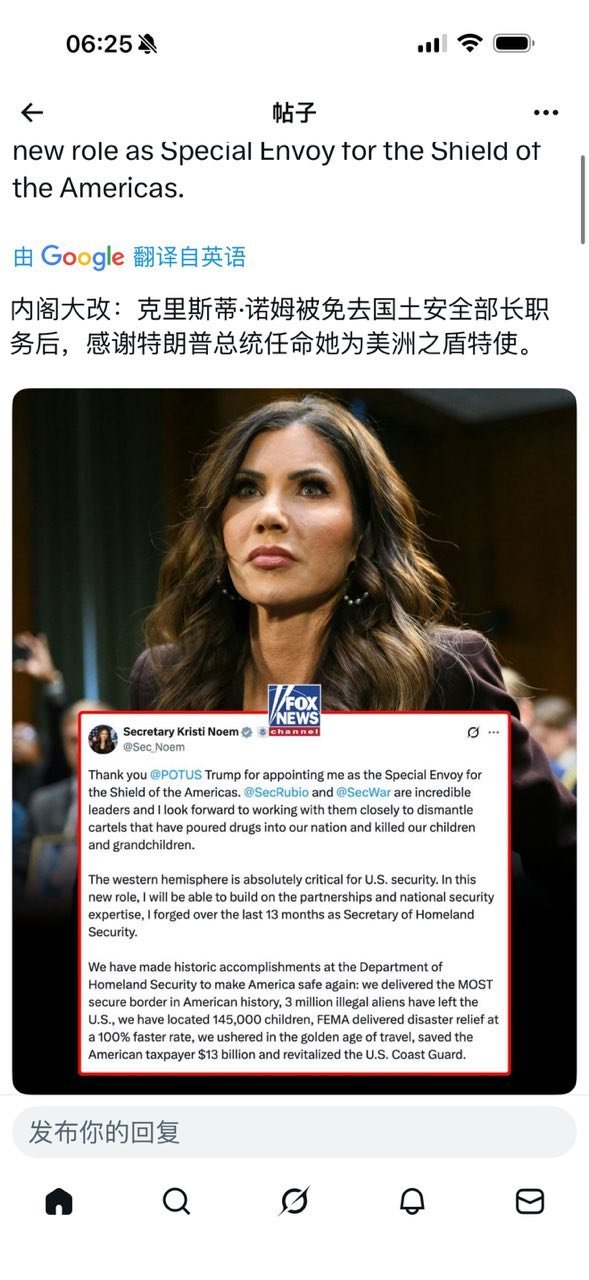Open the three-dot more options menu

pyautogui.click(x=546, y=112)
